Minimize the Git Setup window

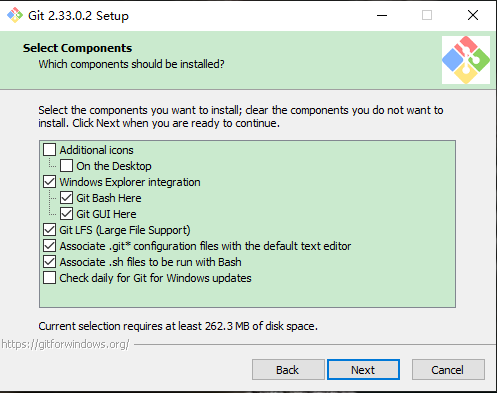pos(382,15)
